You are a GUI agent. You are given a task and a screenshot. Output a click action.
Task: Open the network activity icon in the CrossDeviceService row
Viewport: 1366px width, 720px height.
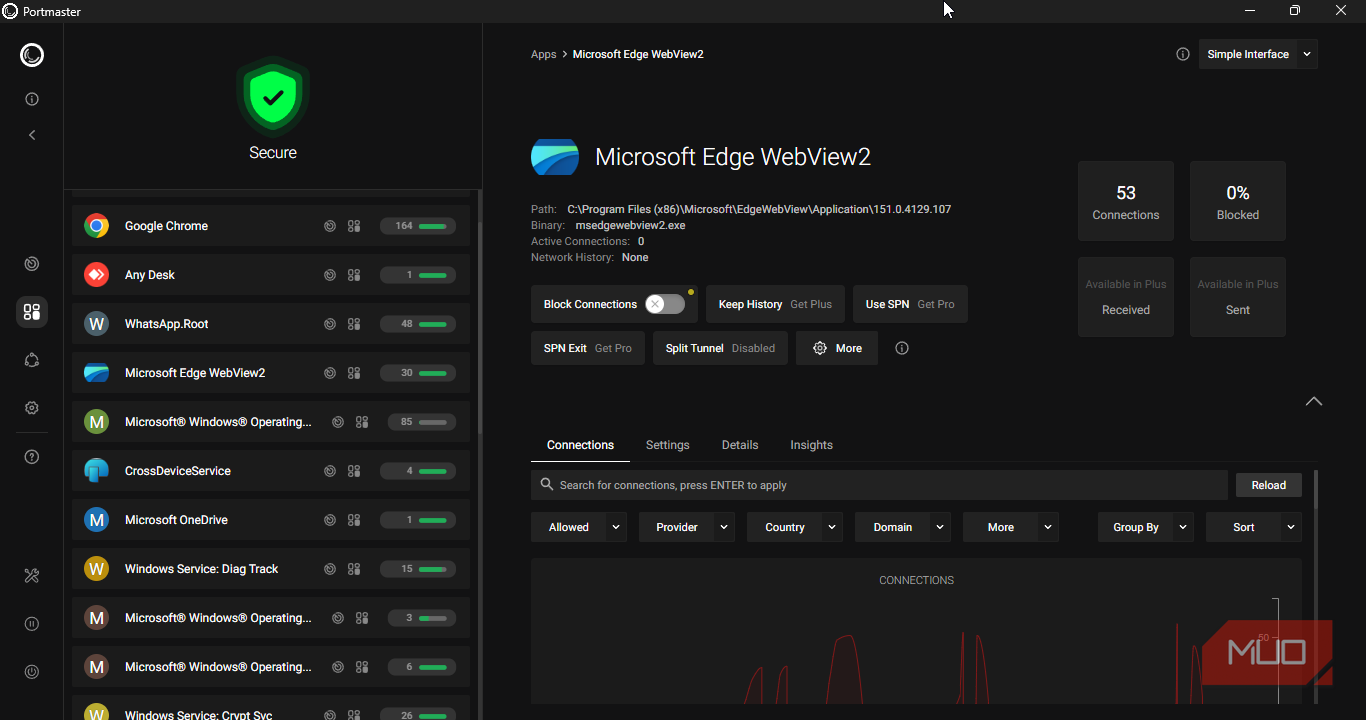tap(330, 471)
